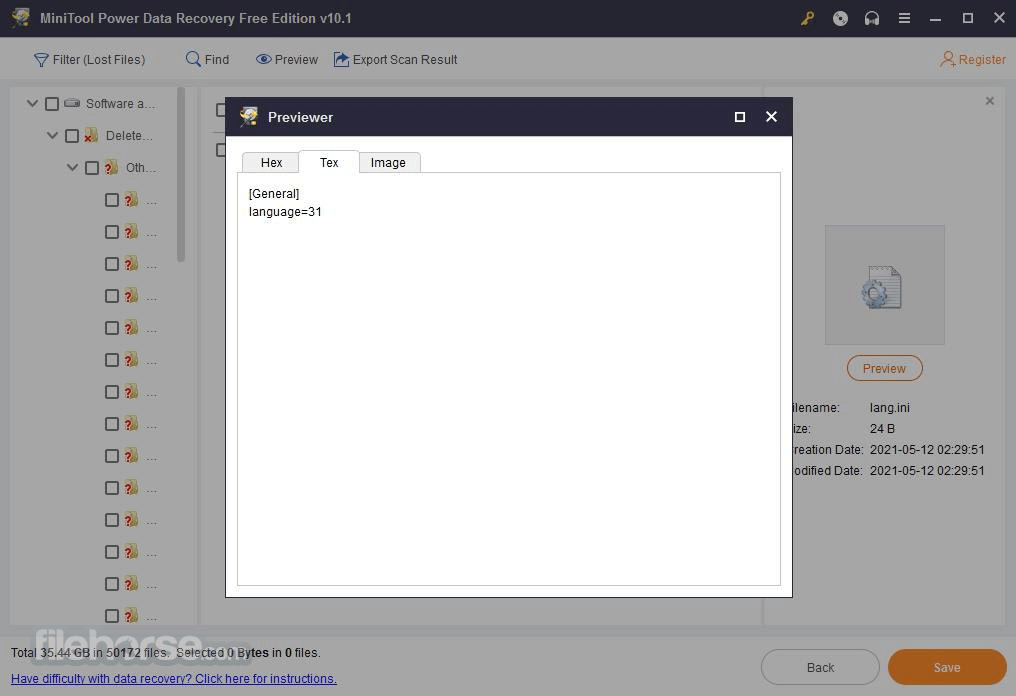This screenshot has width=1016, height=696.
Task: Close the file details pane
Action: click(989, 101)
